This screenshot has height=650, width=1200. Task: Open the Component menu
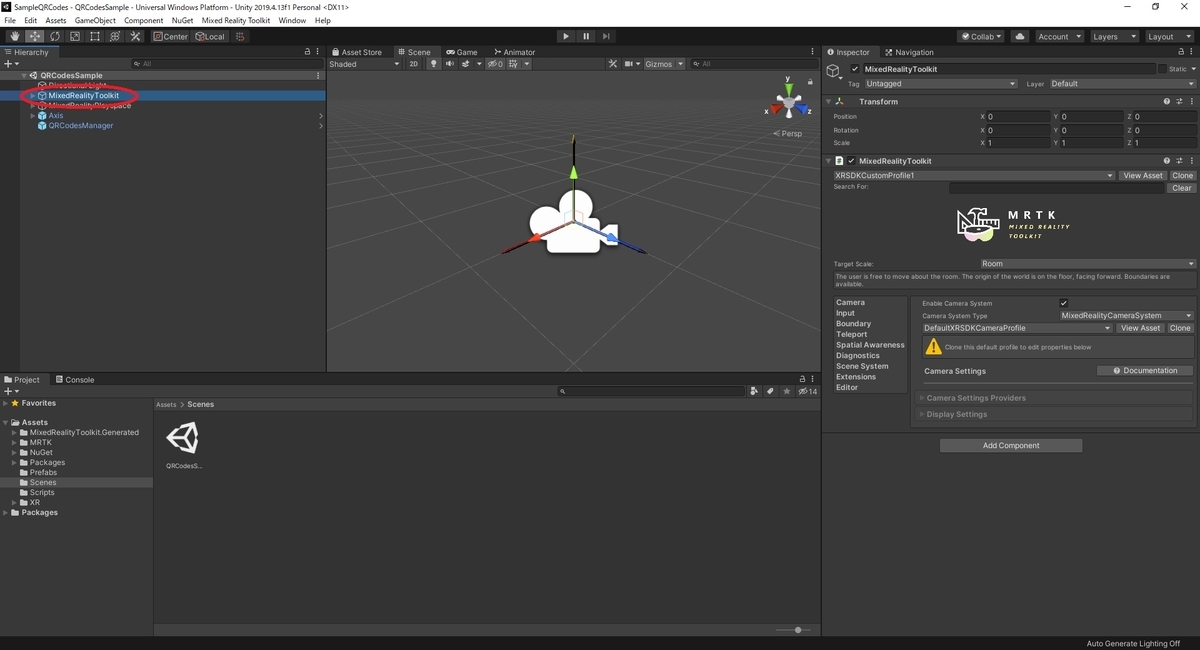[x=143, y=20]
